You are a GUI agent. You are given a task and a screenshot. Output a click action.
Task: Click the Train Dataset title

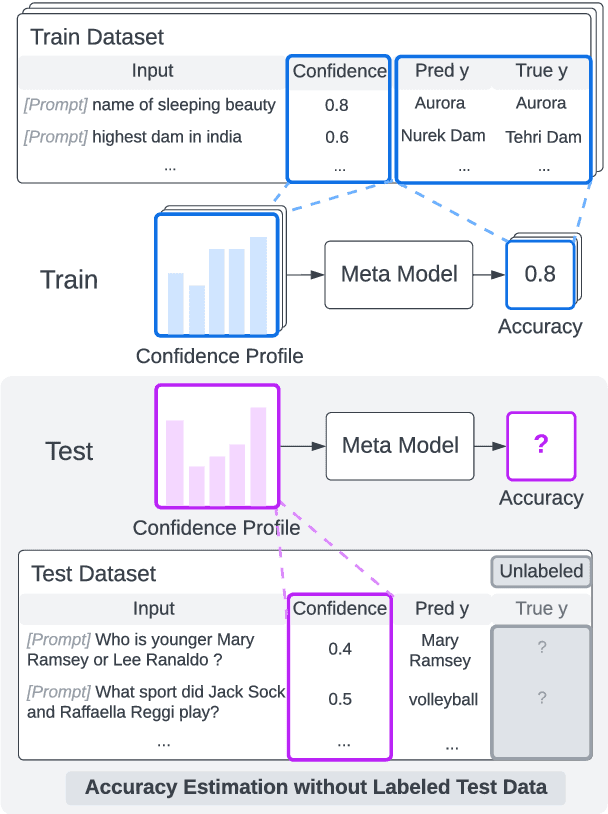click(97, 38)
